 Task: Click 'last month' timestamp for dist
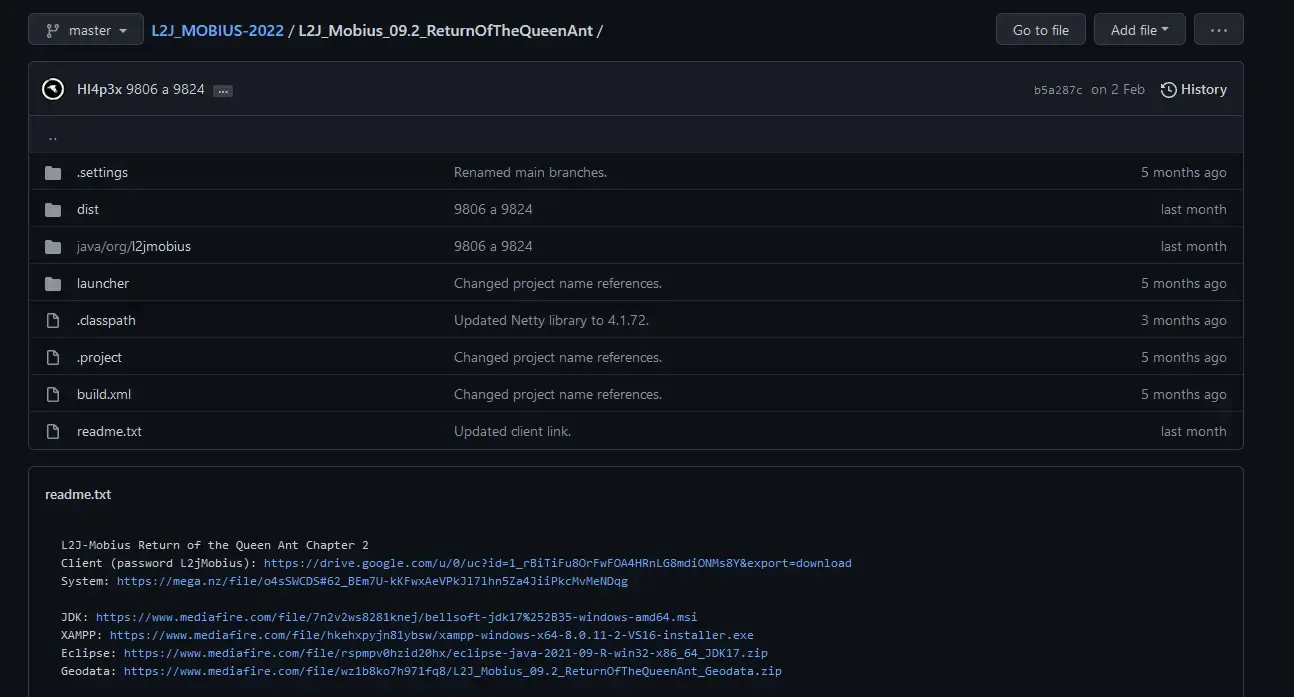click(1193, 209)
